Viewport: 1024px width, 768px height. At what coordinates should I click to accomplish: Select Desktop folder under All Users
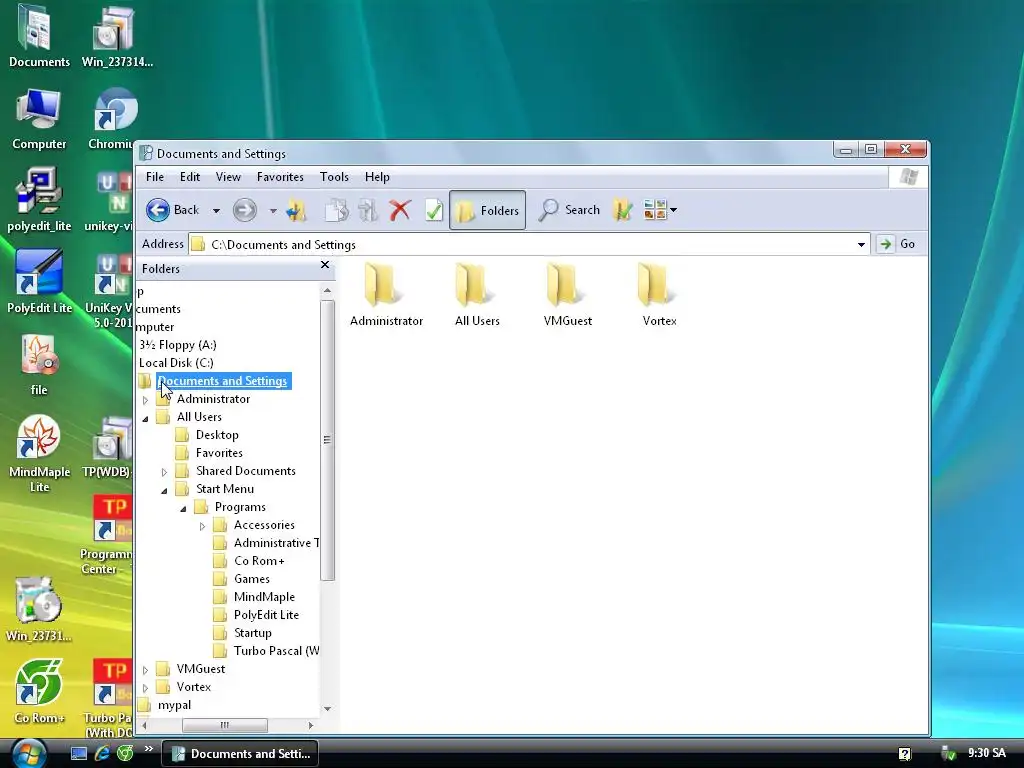tap(217, 435)
